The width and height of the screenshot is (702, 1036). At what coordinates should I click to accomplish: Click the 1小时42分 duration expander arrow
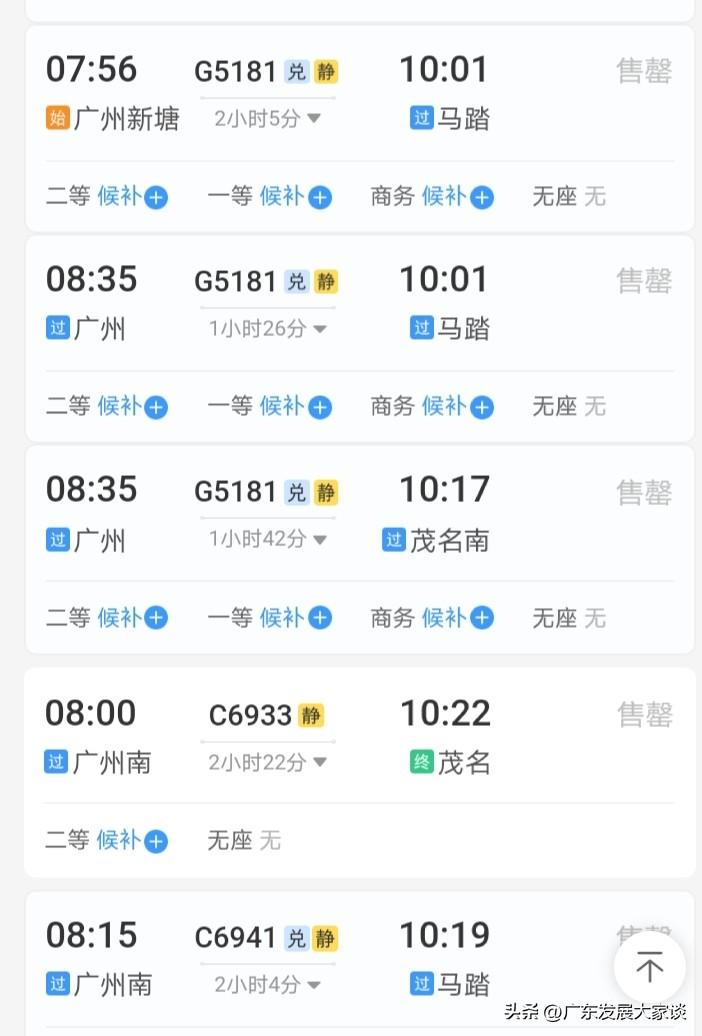click(320, 537)
